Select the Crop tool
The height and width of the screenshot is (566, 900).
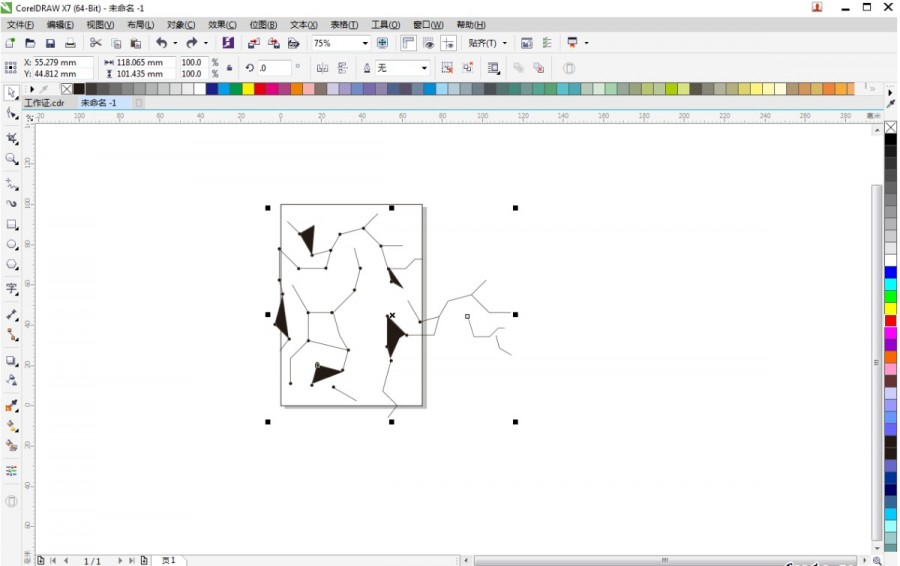click(11, 138)
